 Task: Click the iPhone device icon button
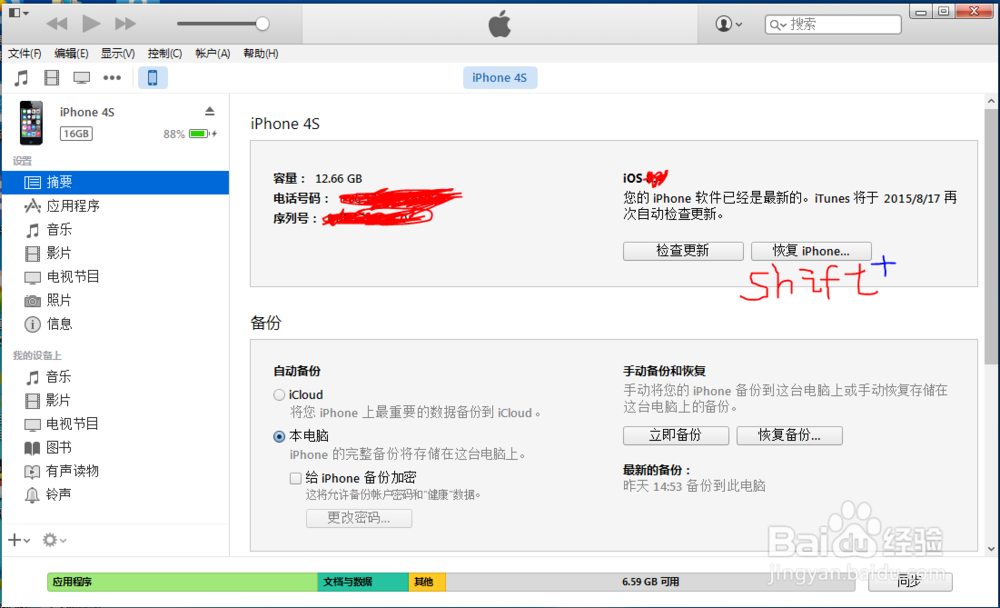152,78
